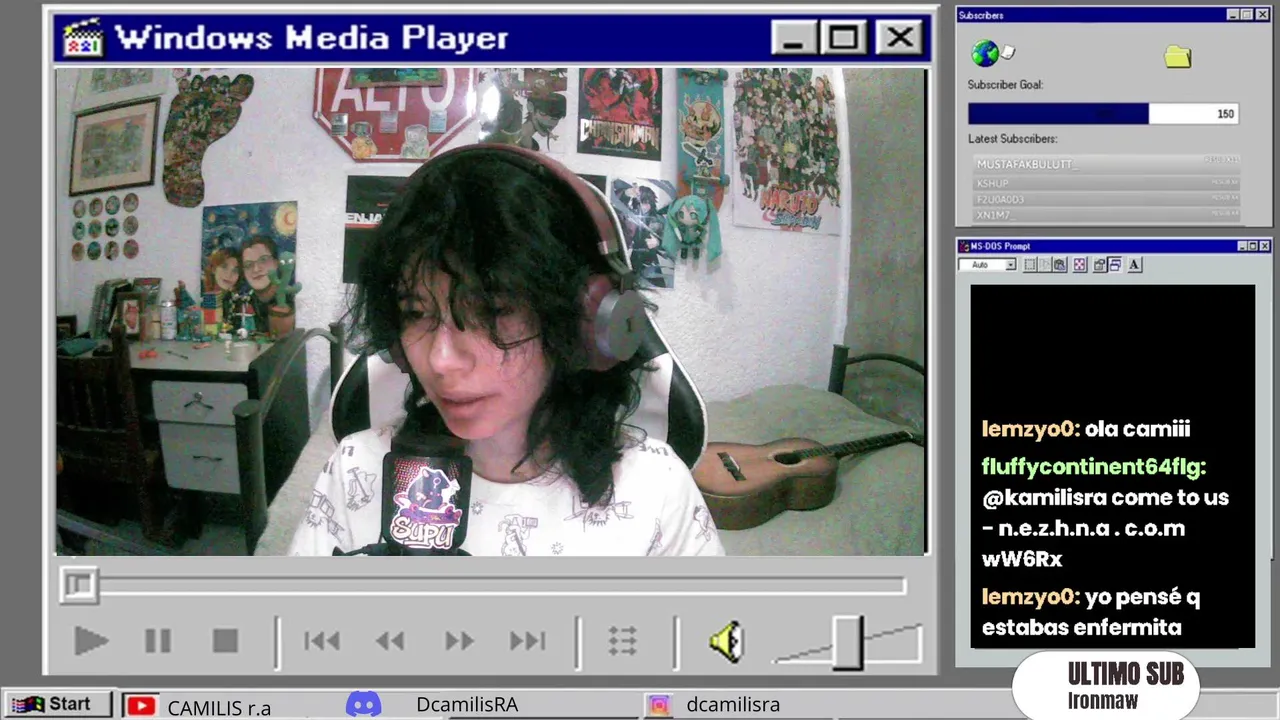Click the Mark icon in MS-DOS toolbar
The height and width of the screenshot is (720, 1280).
click(x=1030, y=265)
